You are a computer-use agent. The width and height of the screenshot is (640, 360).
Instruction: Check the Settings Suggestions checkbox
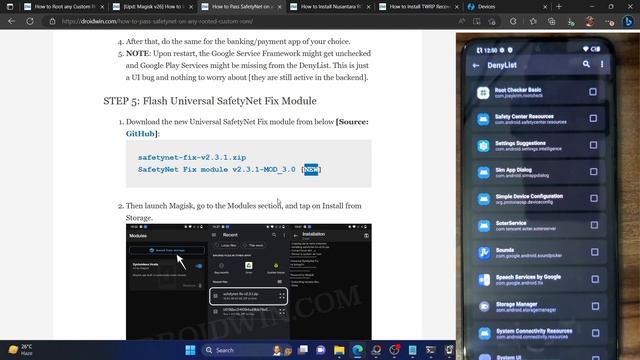tap(593, 145)
